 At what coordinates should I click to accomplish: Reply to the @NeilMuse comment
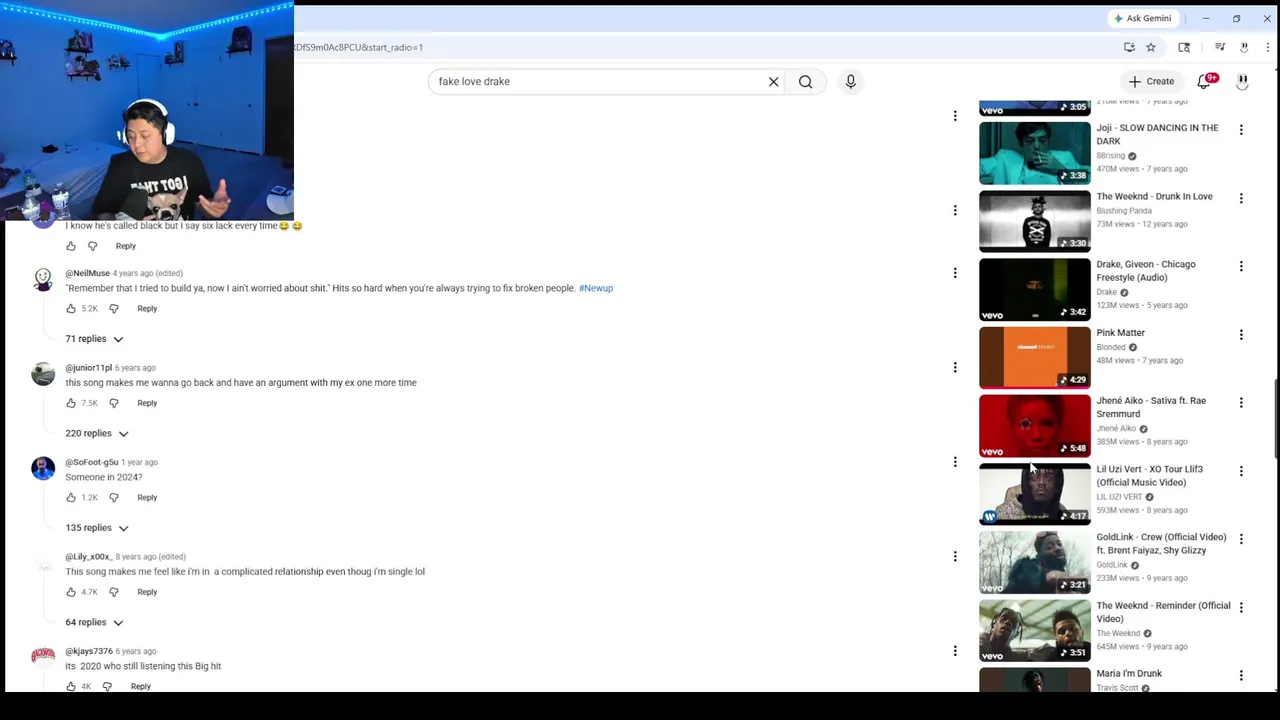point(147,309)
